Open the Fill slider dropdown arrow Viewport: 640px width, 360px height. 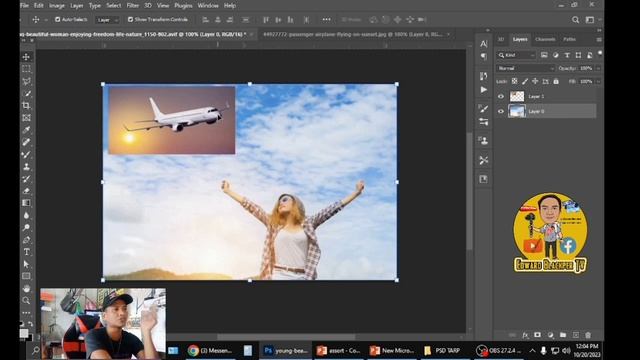pos(598,81)
